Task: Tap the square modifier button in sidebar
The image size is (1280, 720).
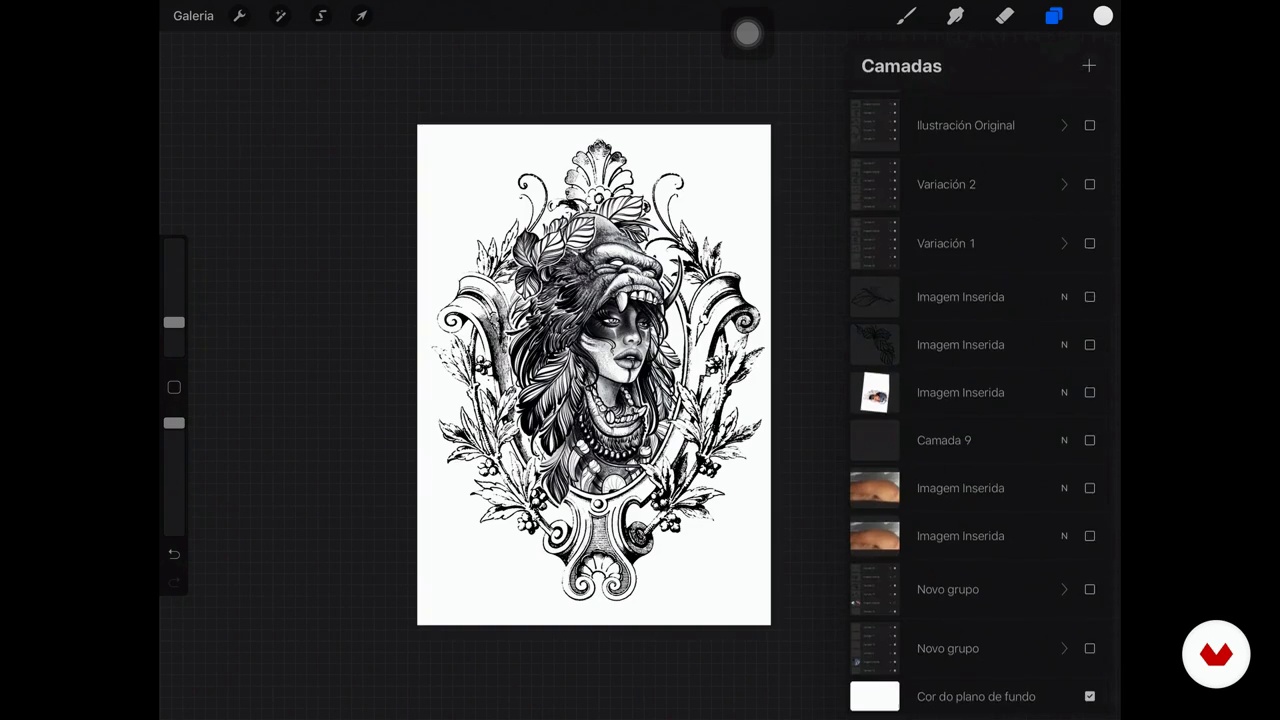Action: tap(174, 387)
